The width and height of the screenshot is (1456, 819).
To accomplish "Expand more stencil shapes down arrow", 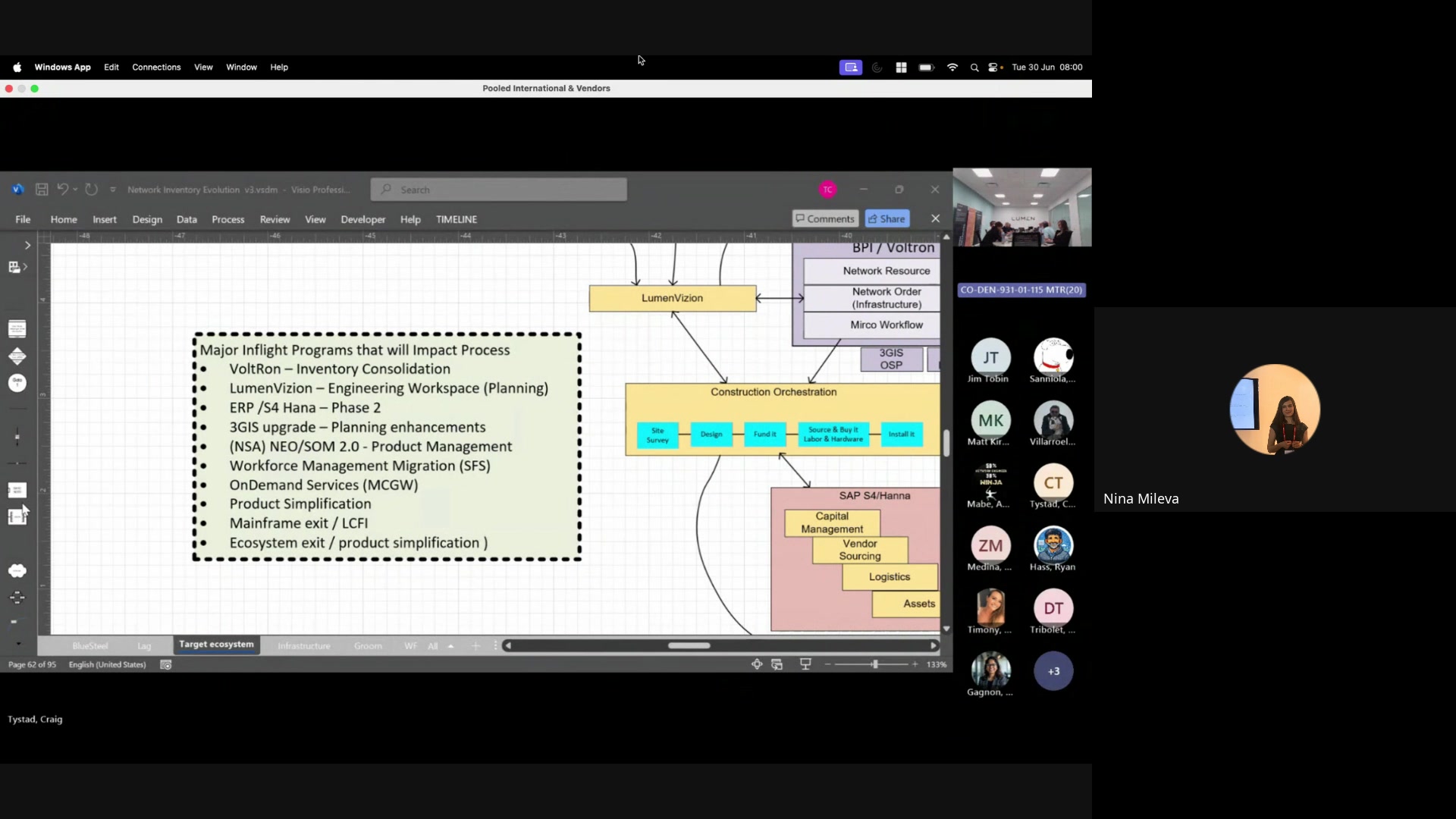I will (18, 644).
